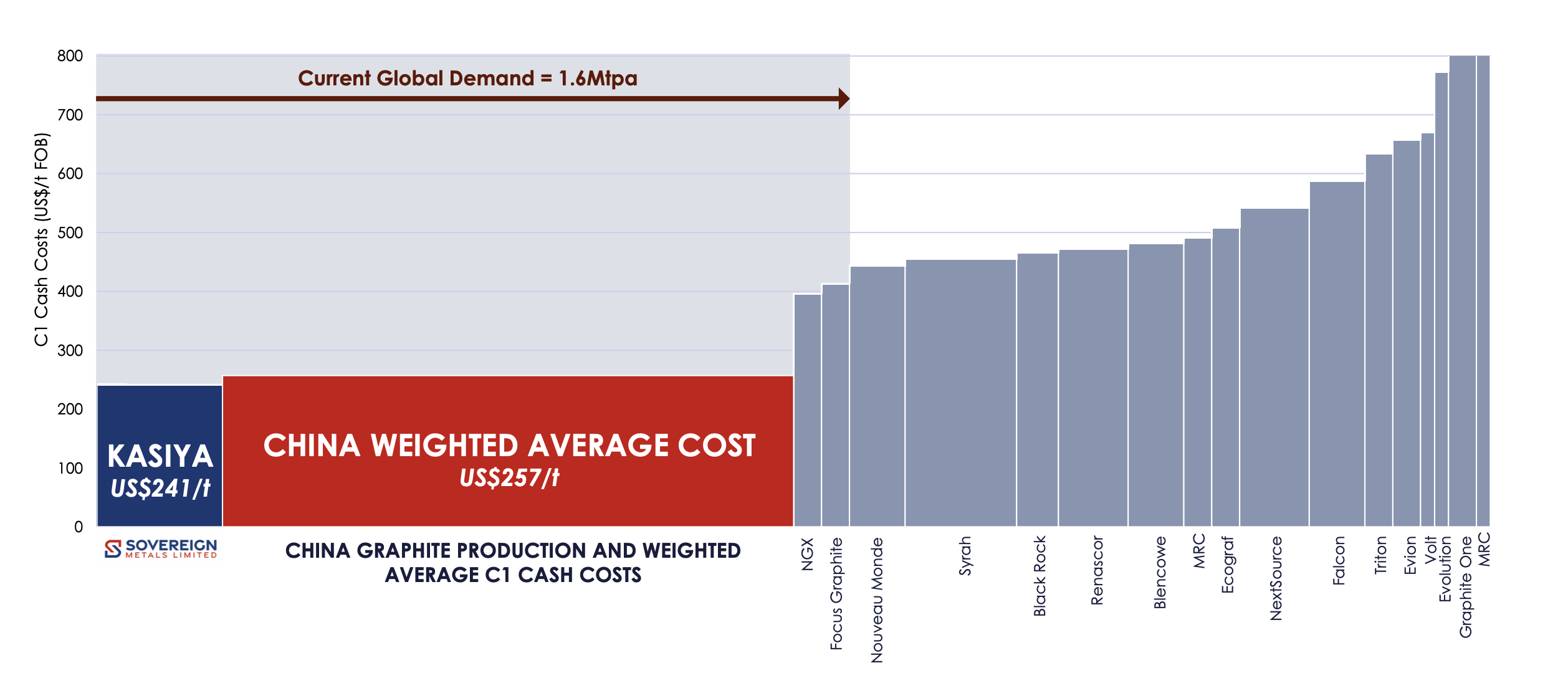Select the 'Nouveau Monde' bar label

click(x=877, y=600)
